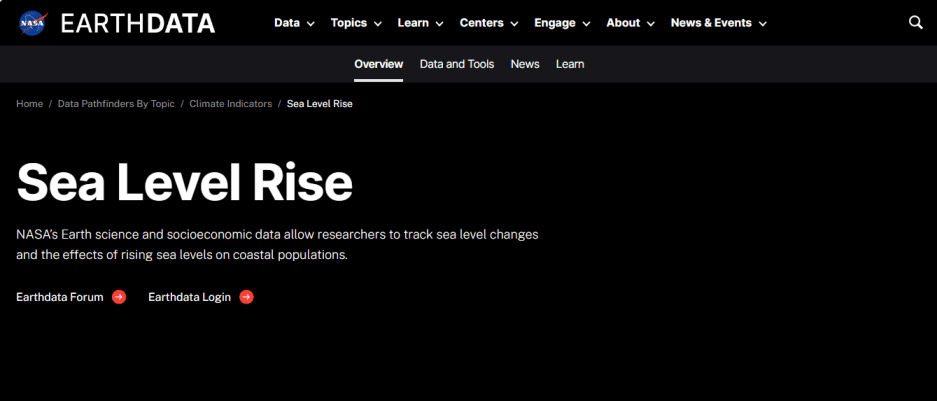The width and height of the screenshot is (937, 401).
Task: Expand the Topics dropdown menu
Action: click(x=356, y=23)
